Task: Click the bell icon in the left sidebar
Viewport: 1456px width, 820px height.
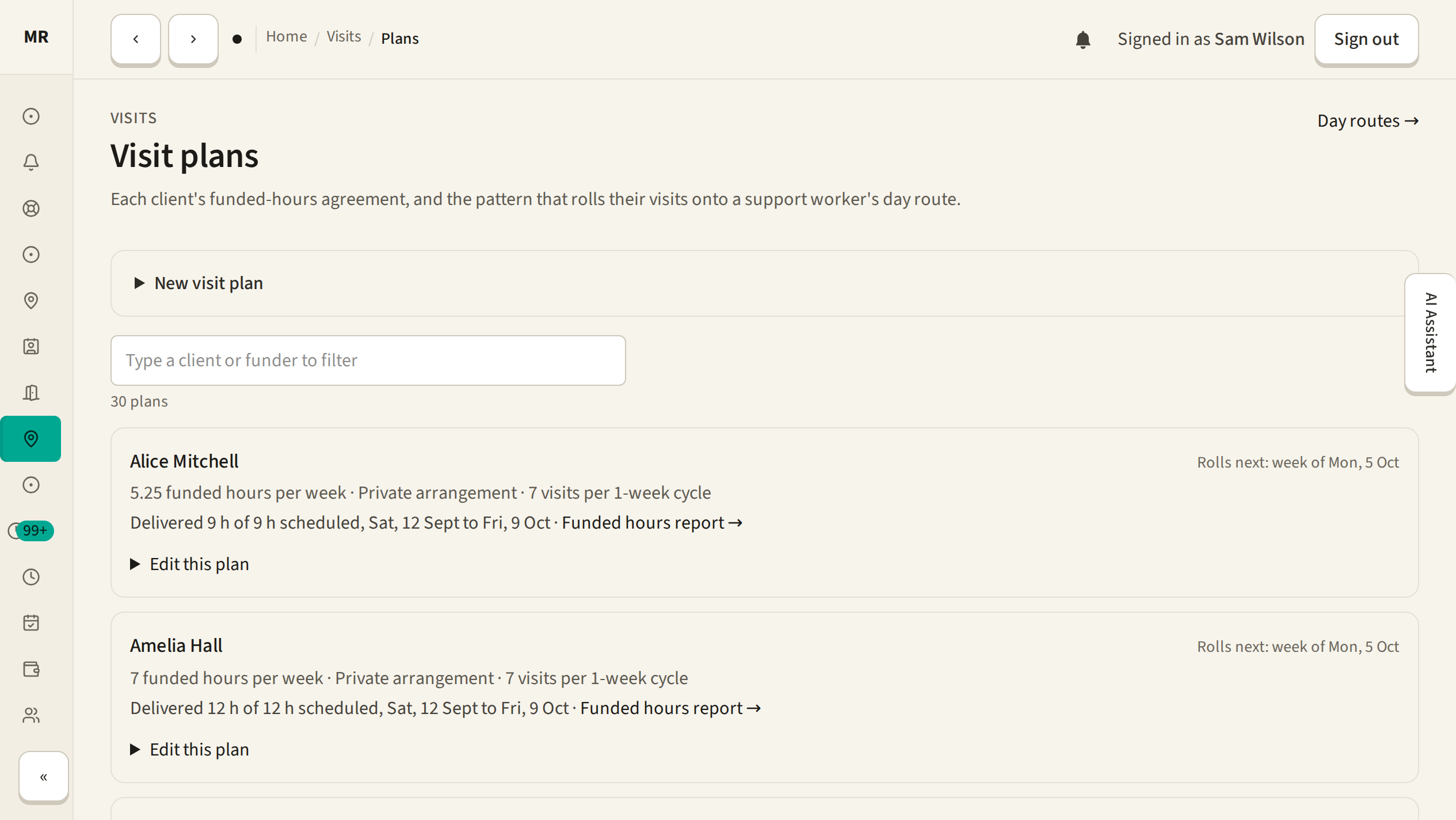Action: pyautogui.click(x=31, y=162)
